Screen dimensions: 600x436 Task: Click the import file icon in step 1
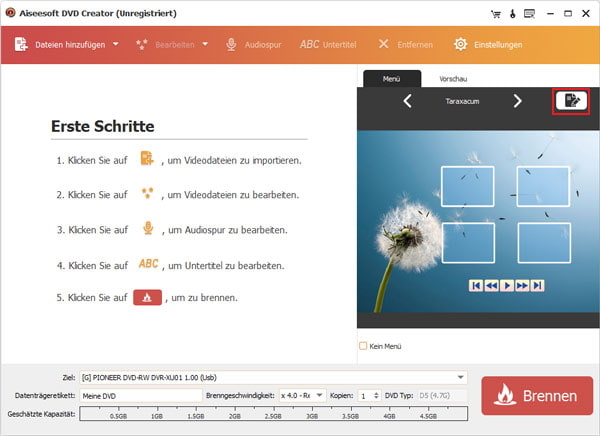click(x=147, y=158)
